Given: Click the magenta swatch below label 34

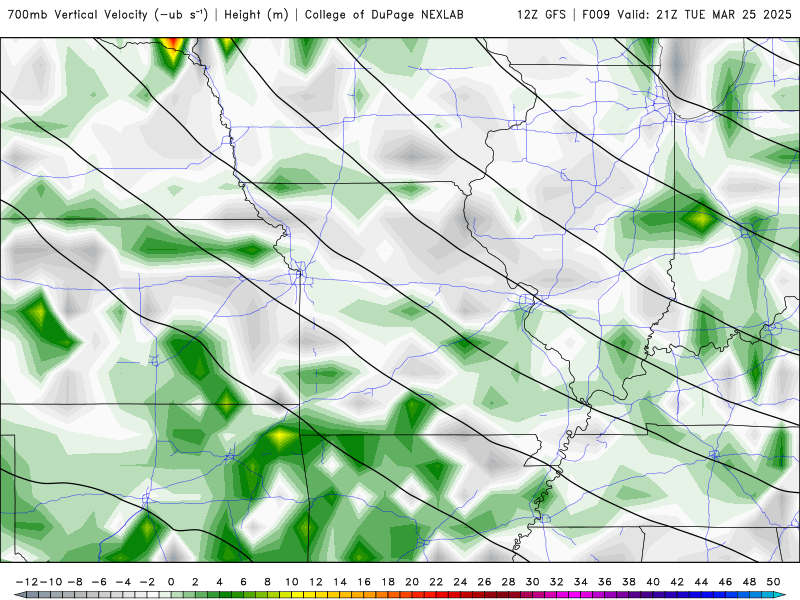Looking at the screenshot, I should click(x=584, y=595).
